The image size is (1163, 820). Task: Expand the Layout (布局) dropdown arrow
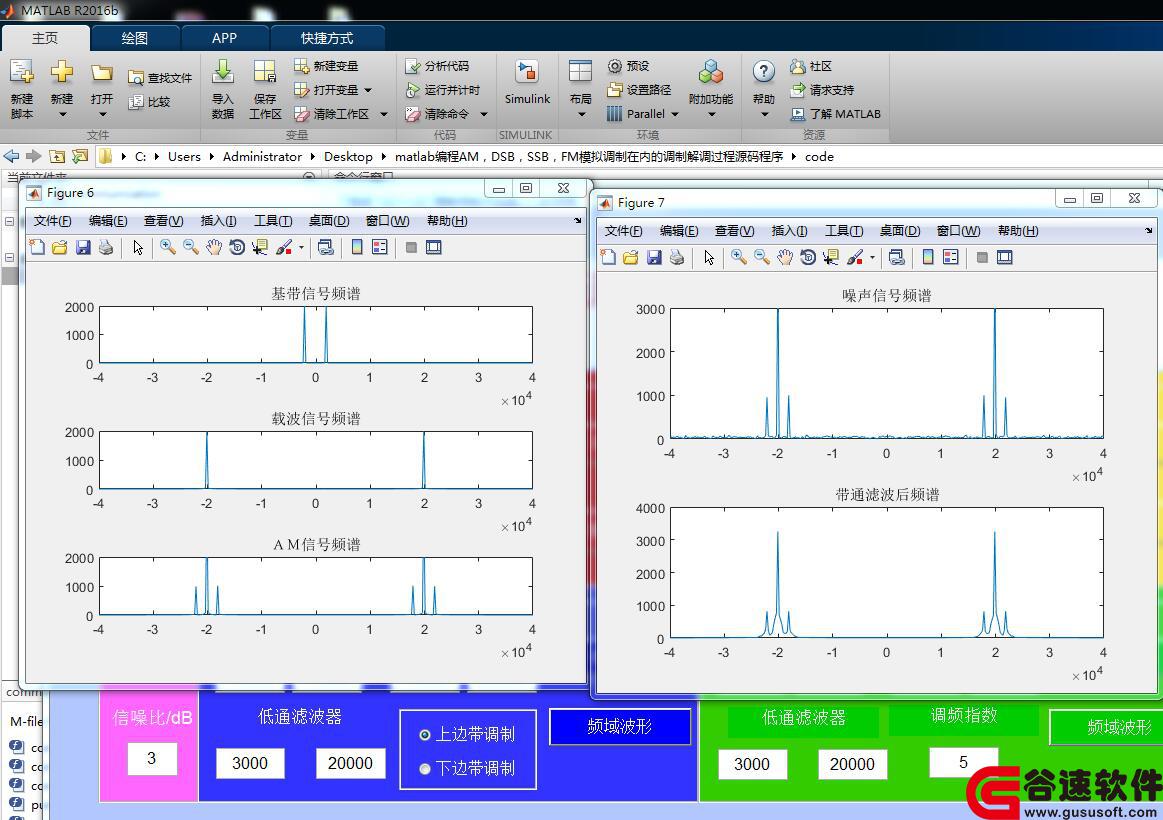[582, 114]
